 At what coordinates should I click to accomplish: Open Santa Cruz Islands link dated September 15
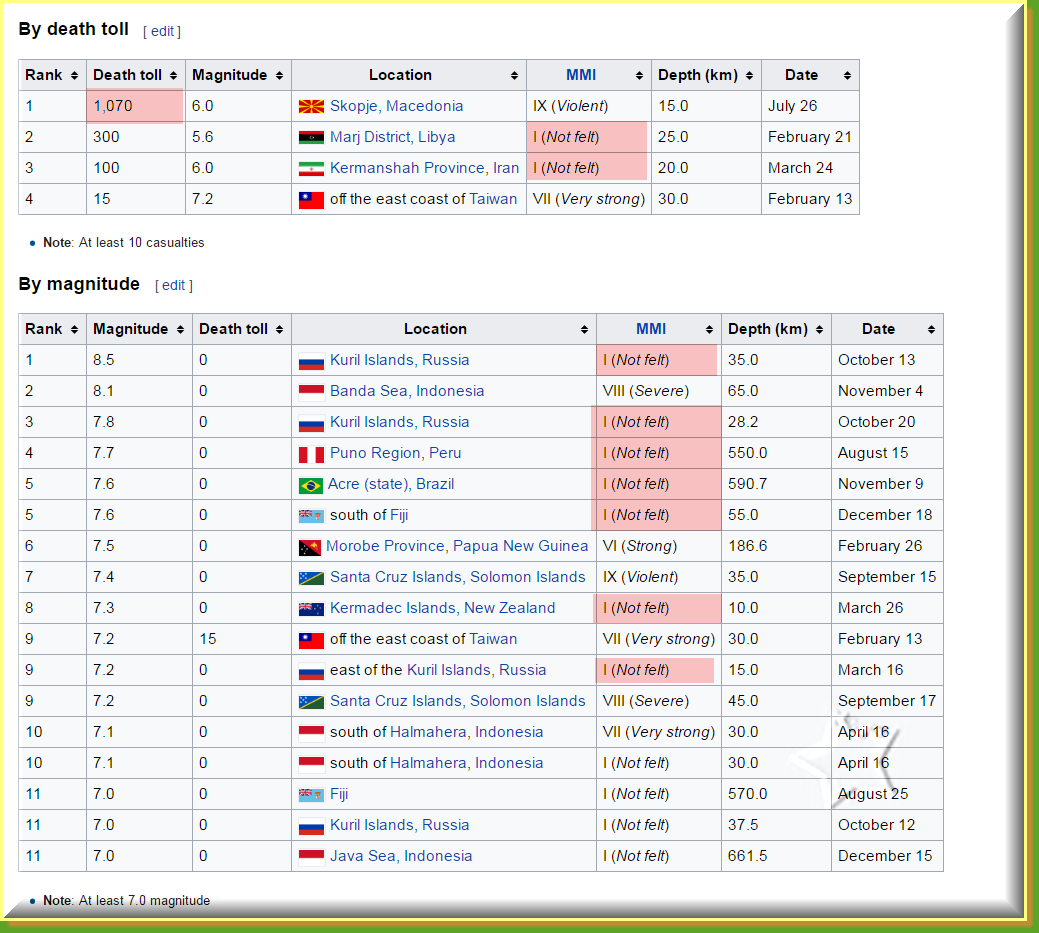click(x=396, y=577)
